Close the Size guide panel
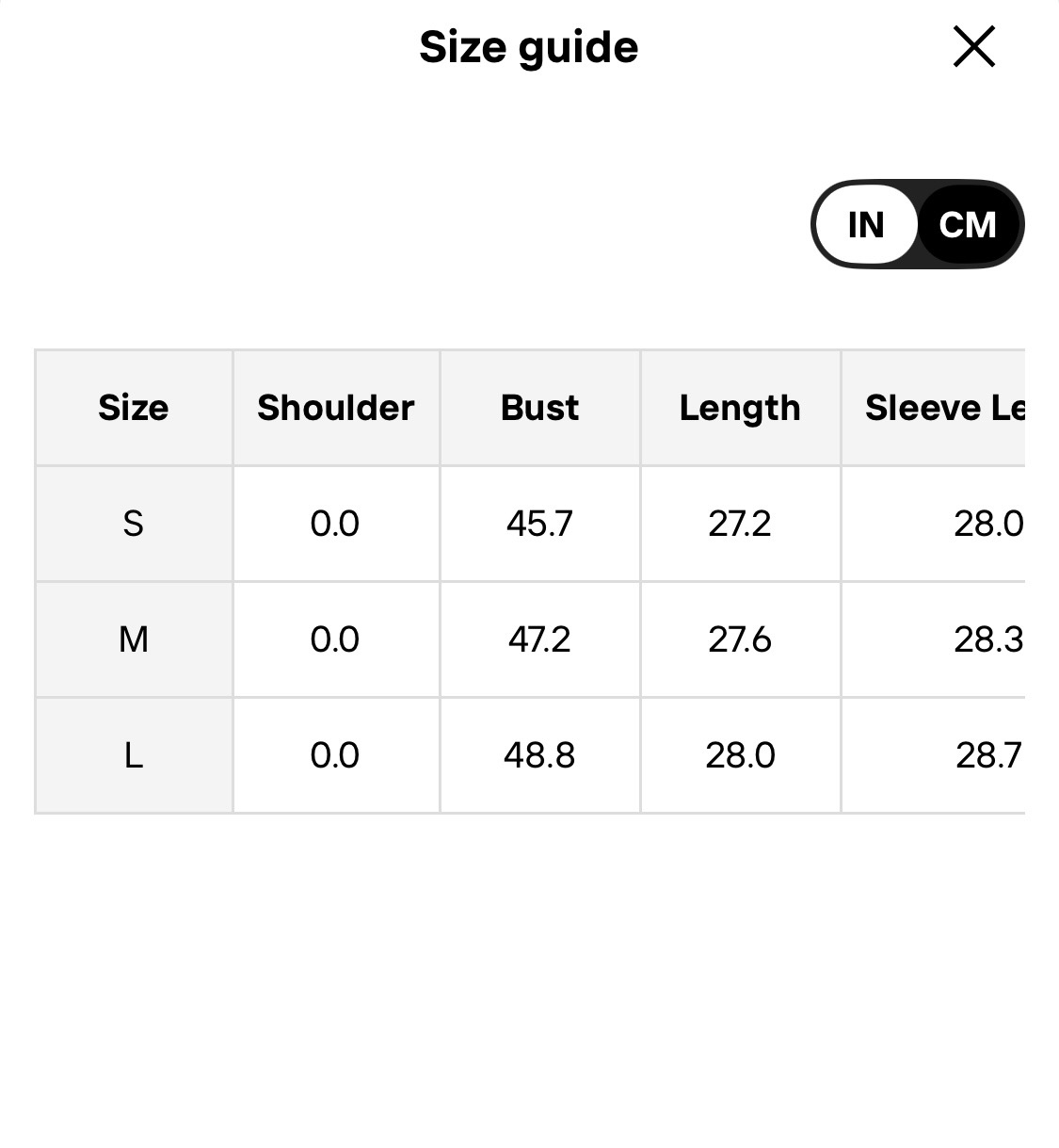 973,46
